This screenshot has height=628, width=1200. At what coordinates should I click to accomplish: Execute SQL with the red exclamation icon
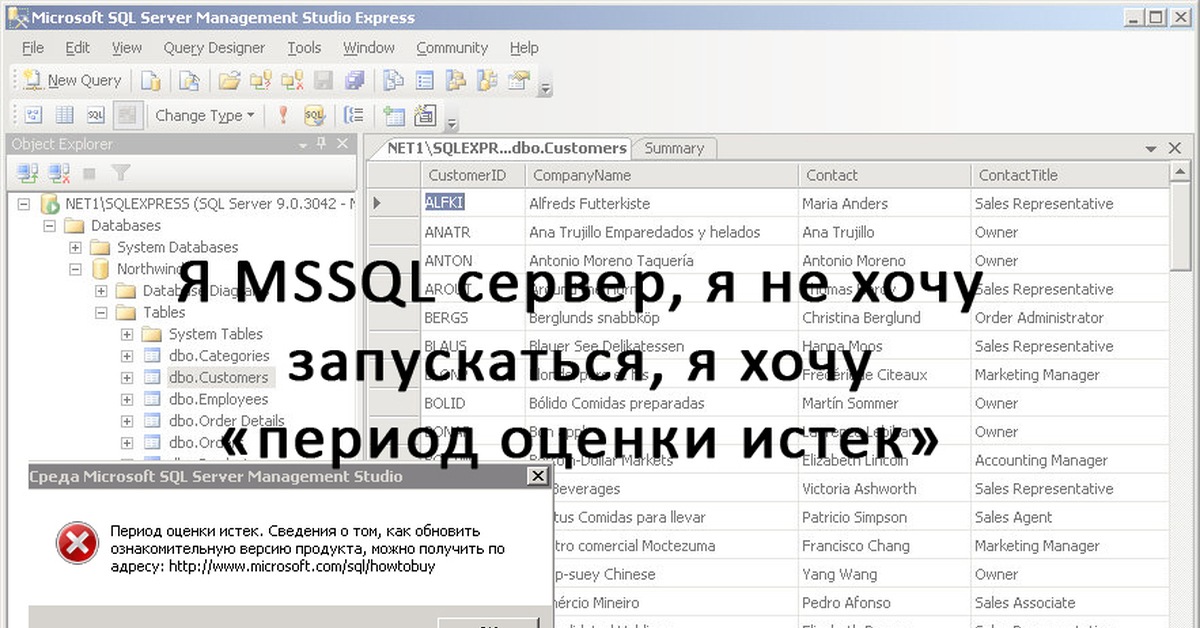point(283,115)
